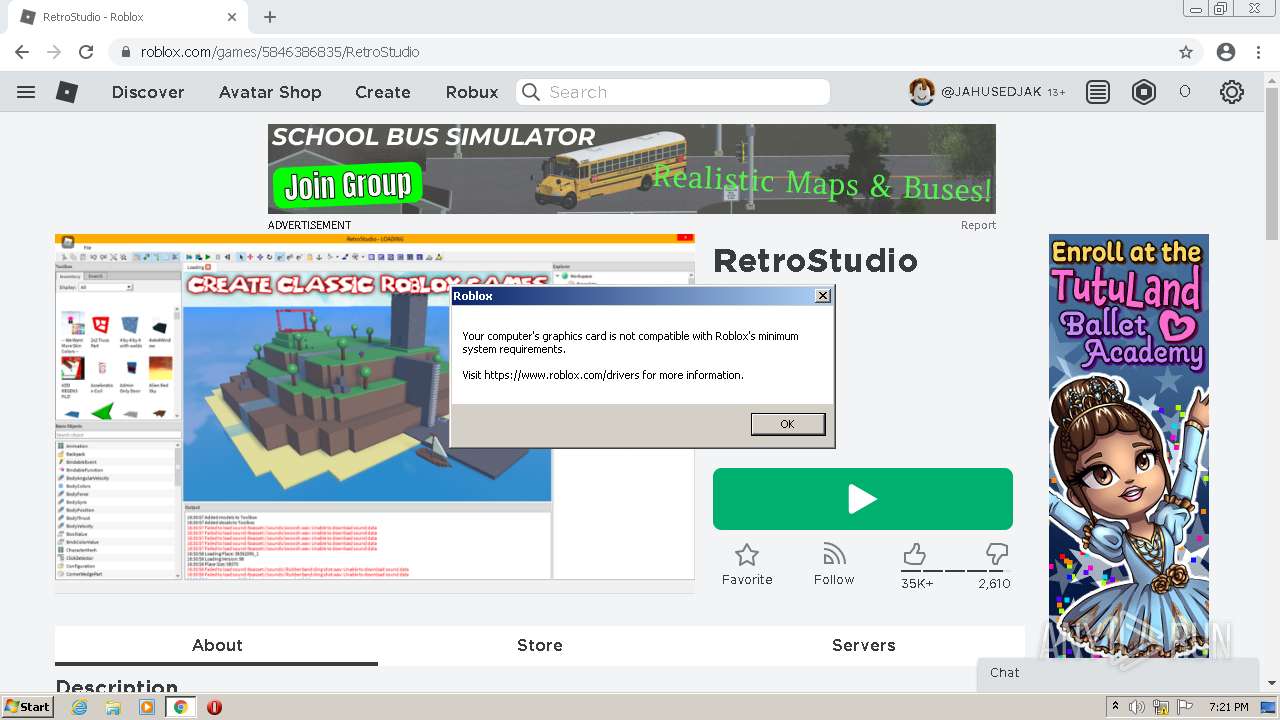
Task: Open the settings gear icon
Action: click(1232, 92)
